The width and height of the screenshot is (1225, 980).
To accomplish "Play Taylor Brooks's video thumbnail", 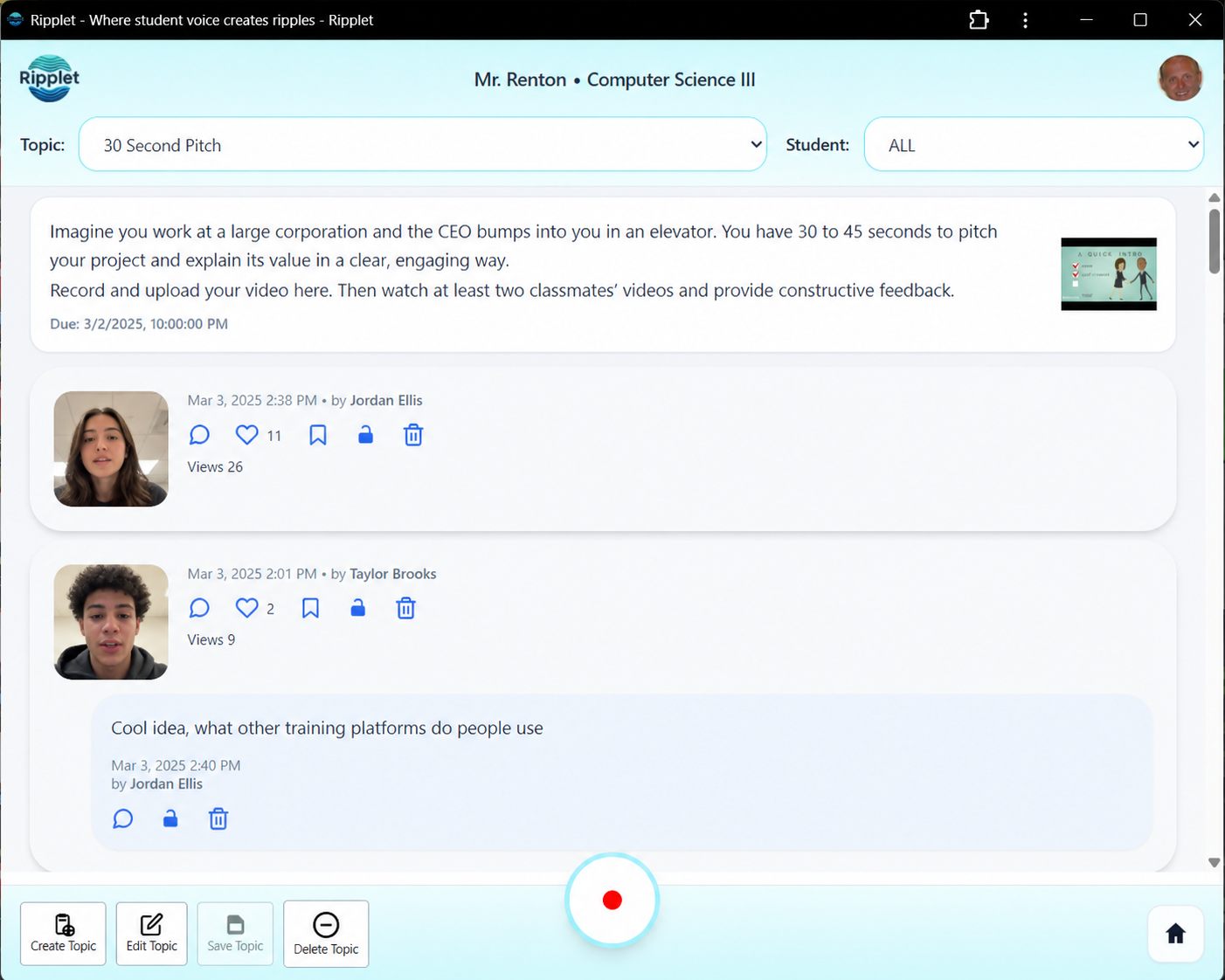I will point(111,622).
